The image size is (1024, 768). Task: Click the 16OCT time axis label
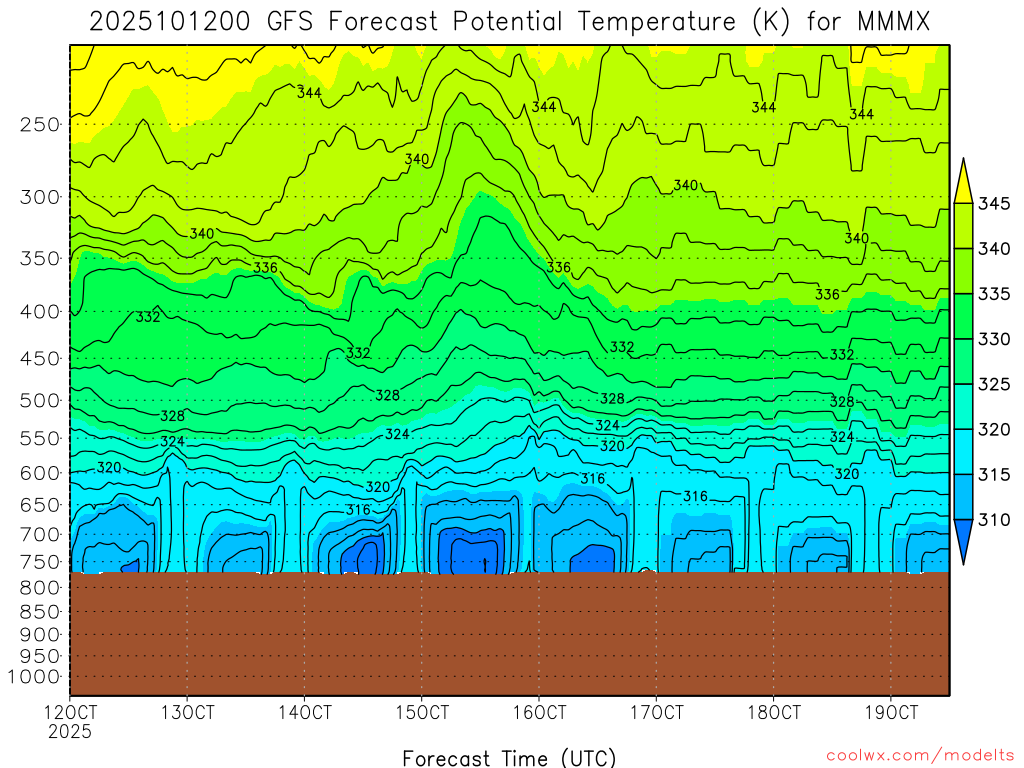[x=539, y=712]
